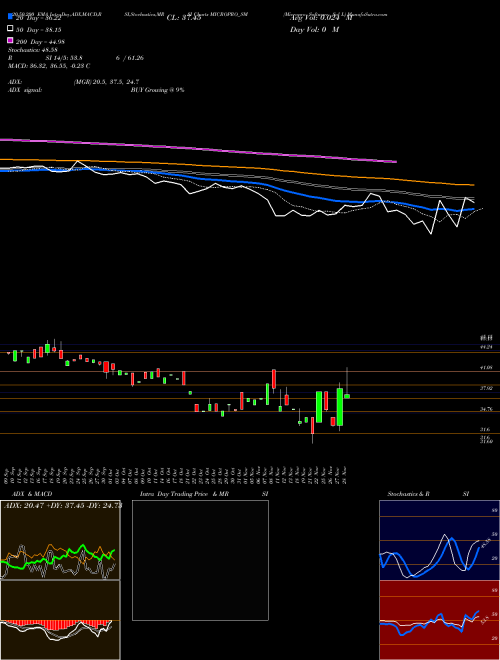
Task: Click the tall red candle that peaks in early November
Action: click(274, 379)
